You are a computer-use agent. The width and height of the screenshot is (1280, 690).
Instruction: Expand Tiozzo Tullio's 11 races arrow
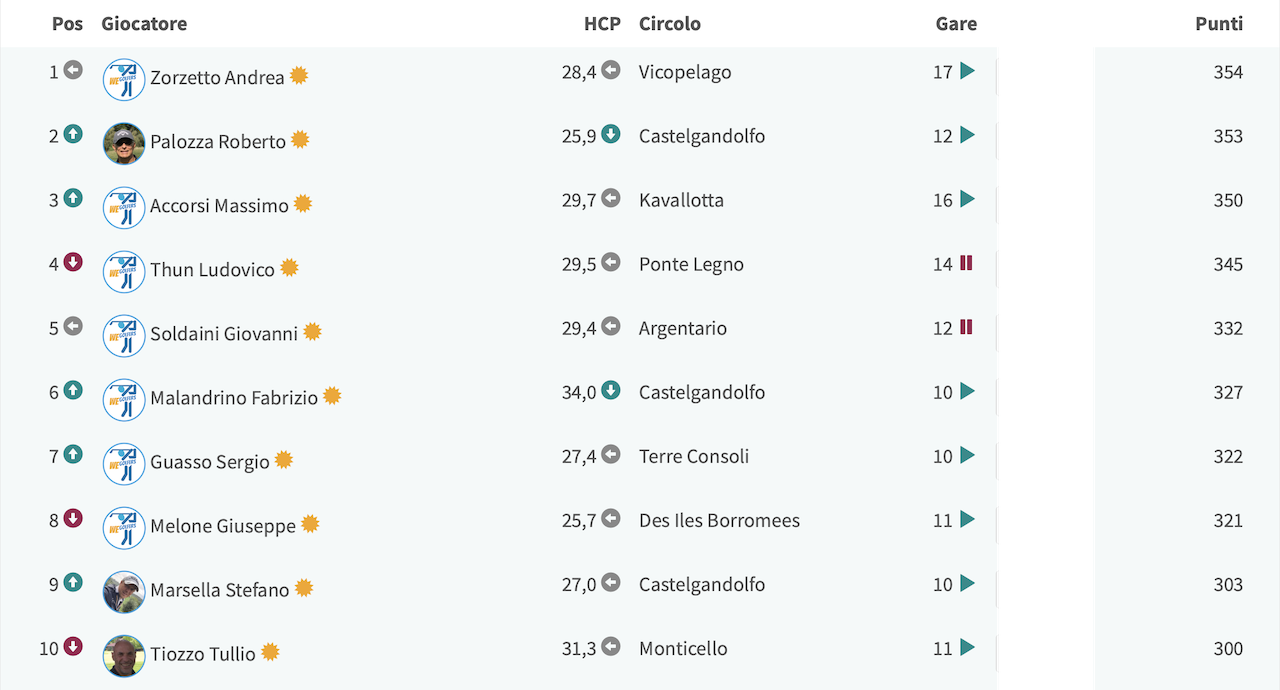pyautogui.click(x=967, y=647)
